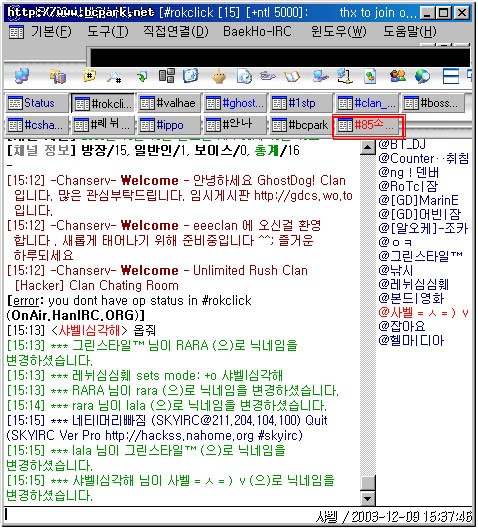
Task: Open the 도움말(H) menu
Action: pos(410,32)
